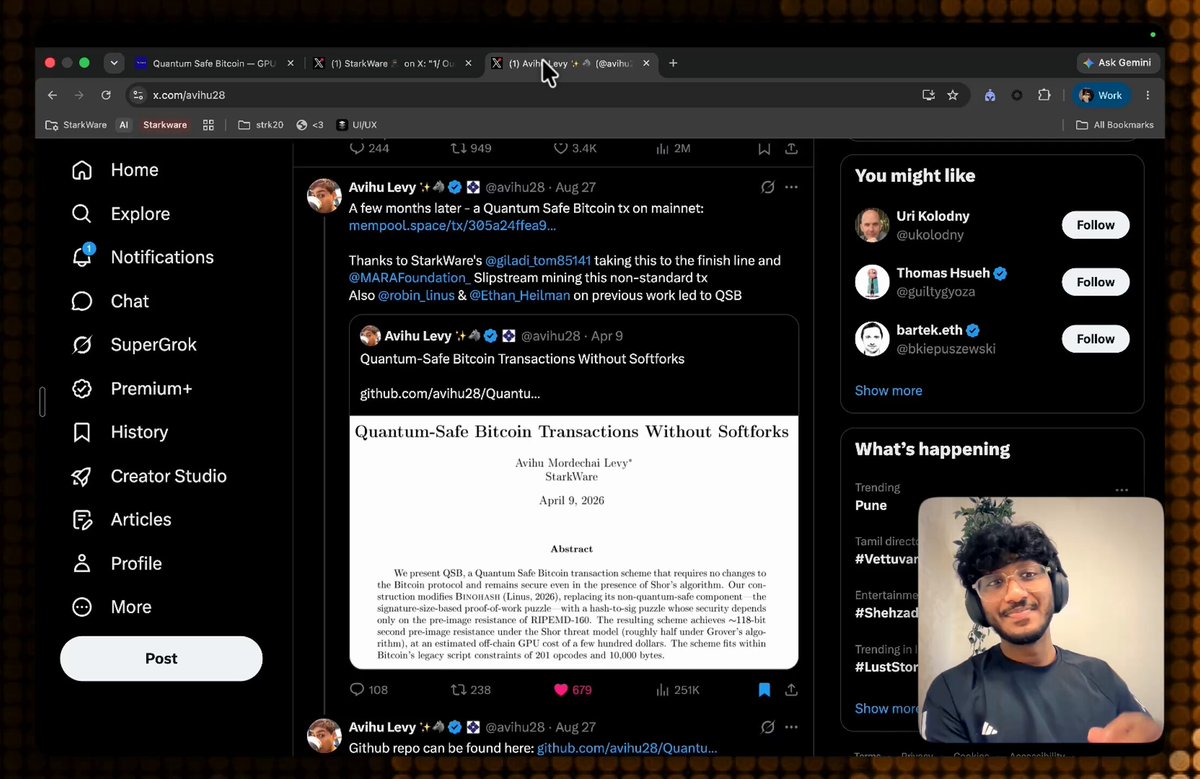Screen dimensions: 1200x779
Task: Open the tab search dropdown chevron
Action: [114, 63]
